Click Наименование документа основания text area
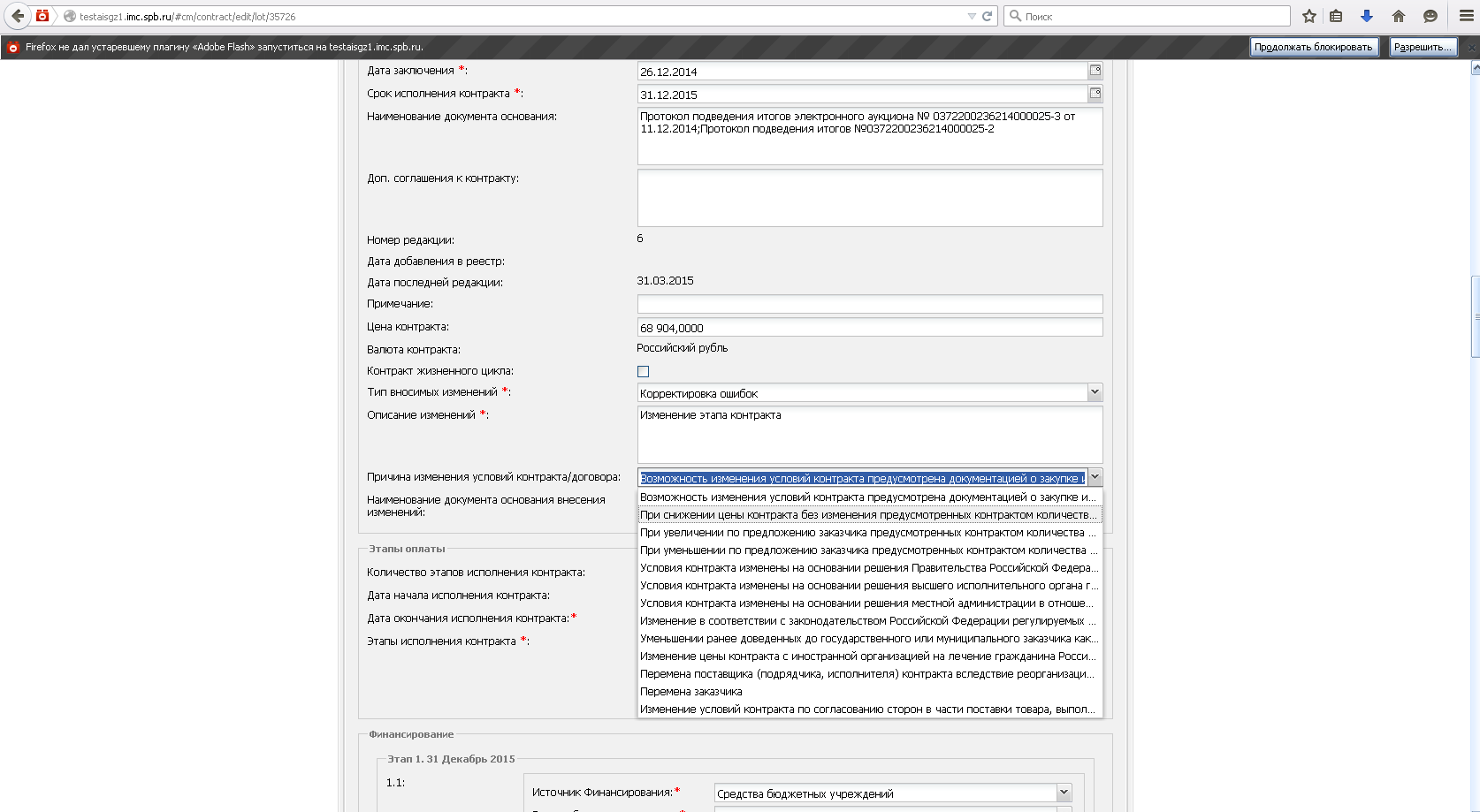 tap(870, 136)
